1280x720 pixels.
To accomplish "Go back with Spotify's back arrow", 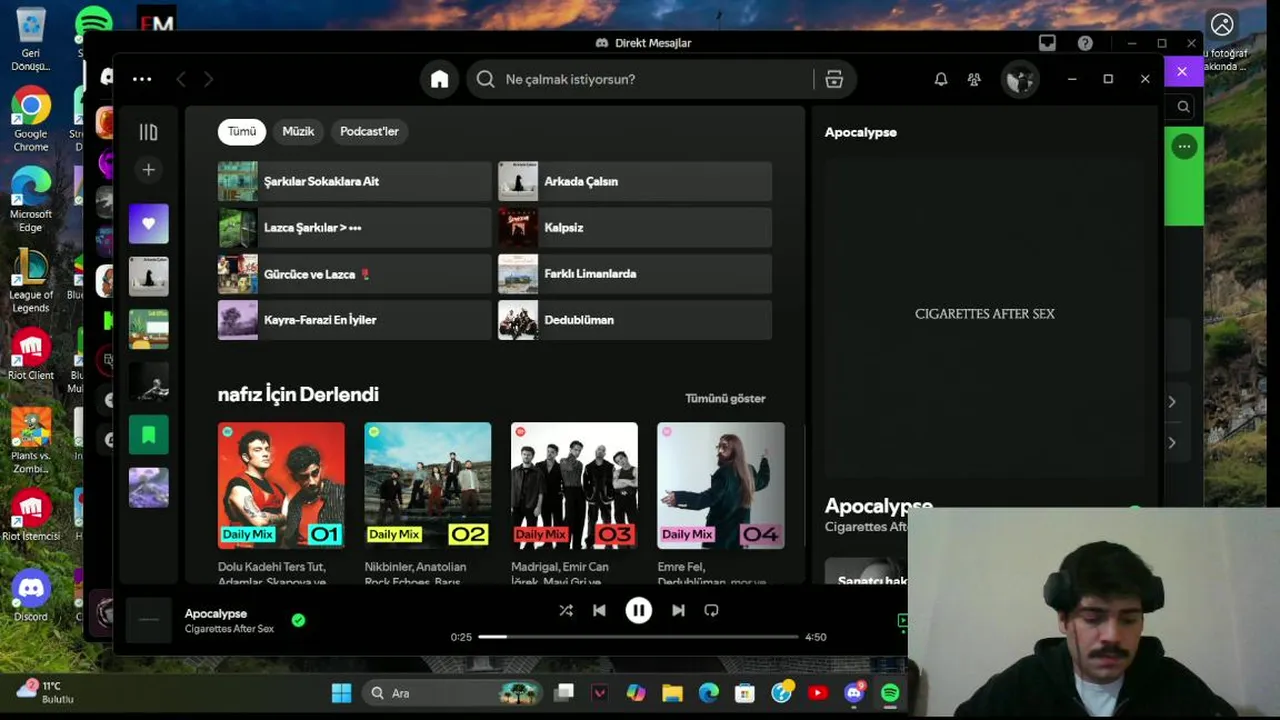I will point(181,79).
